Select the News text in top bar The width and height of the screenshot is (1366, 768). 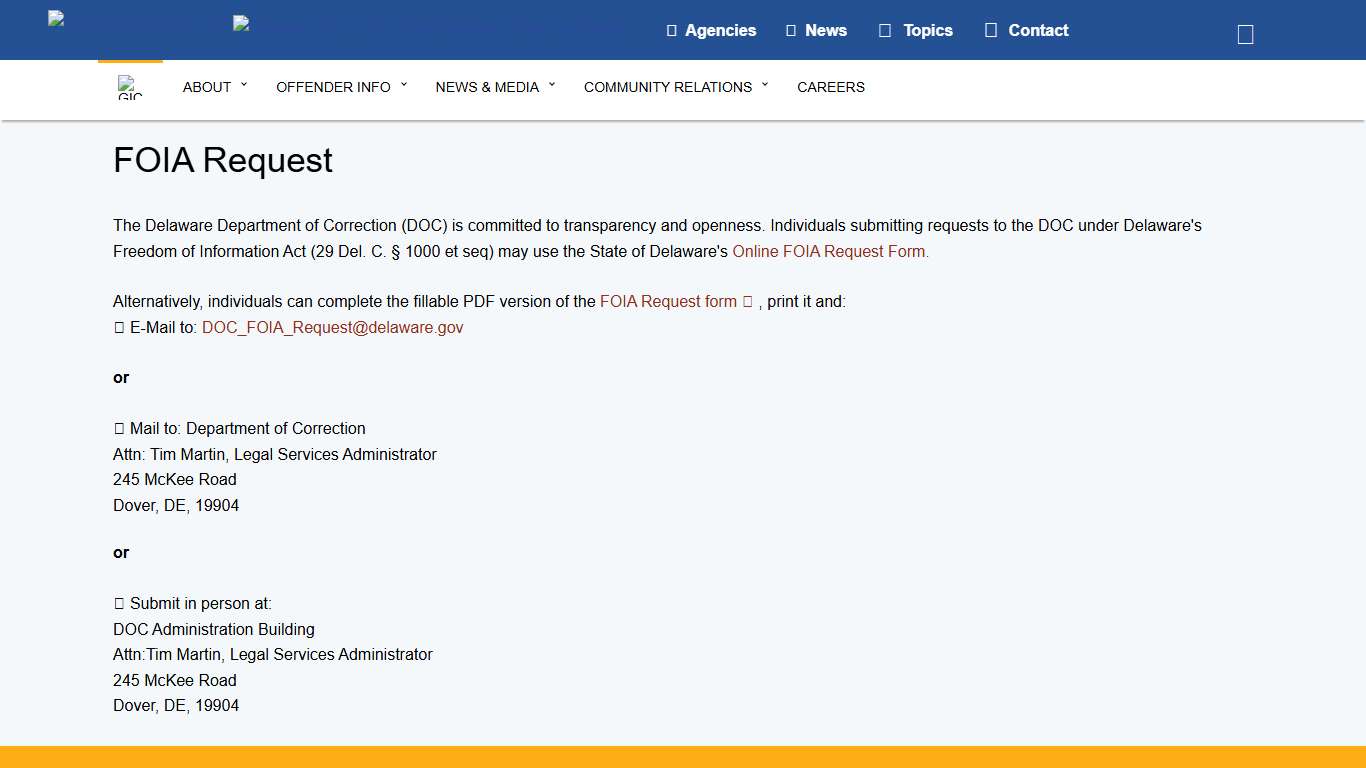point(825,31)
